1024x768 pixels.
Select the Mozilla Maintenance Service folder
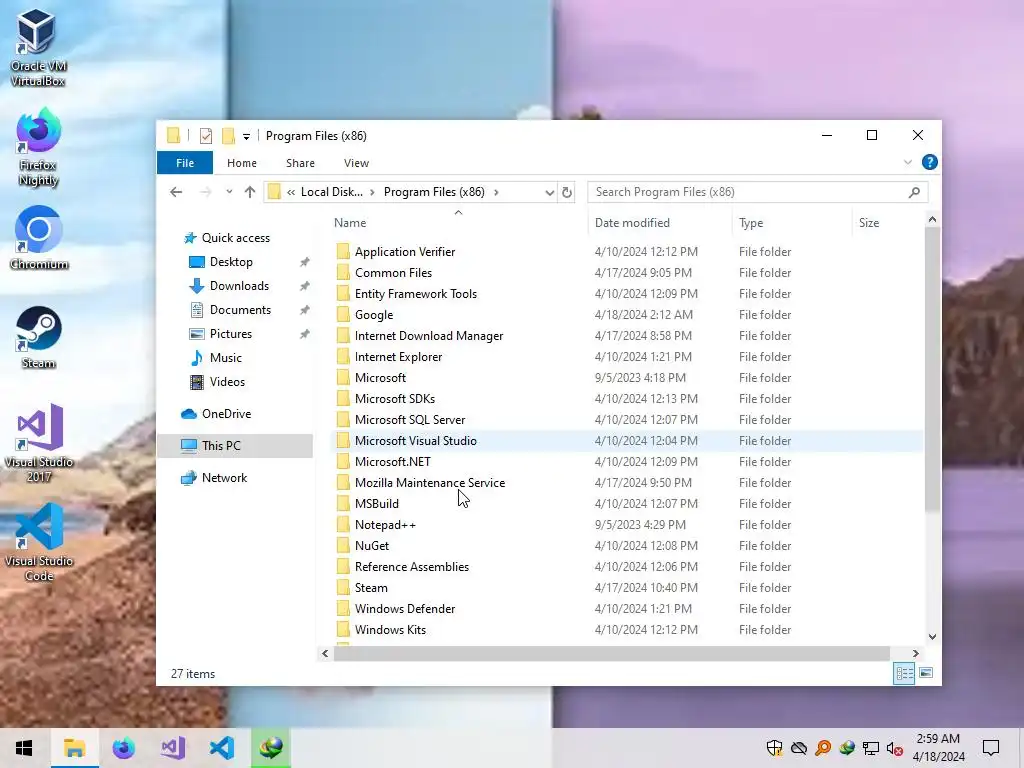point(430,483)
